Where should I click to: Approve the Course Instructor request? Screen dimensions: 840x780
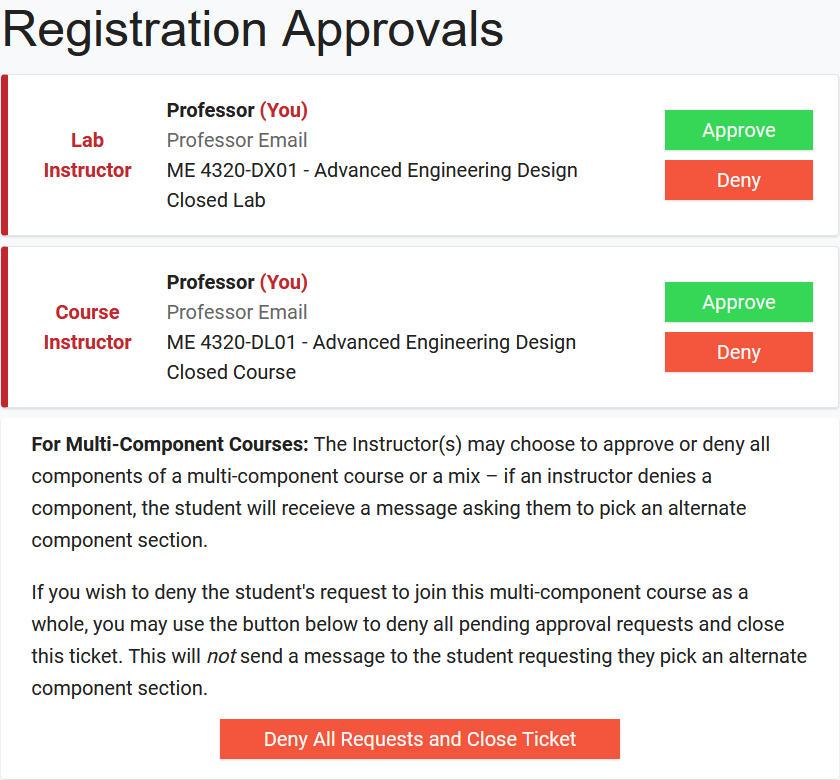click(738, 303)
